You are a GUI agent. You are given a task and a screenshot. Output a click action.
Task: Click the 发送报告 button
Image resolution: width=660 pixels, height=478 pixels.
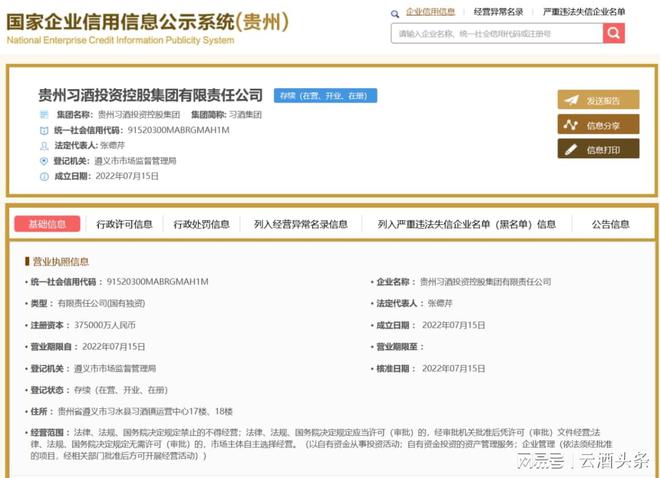[x=599, y=100]
